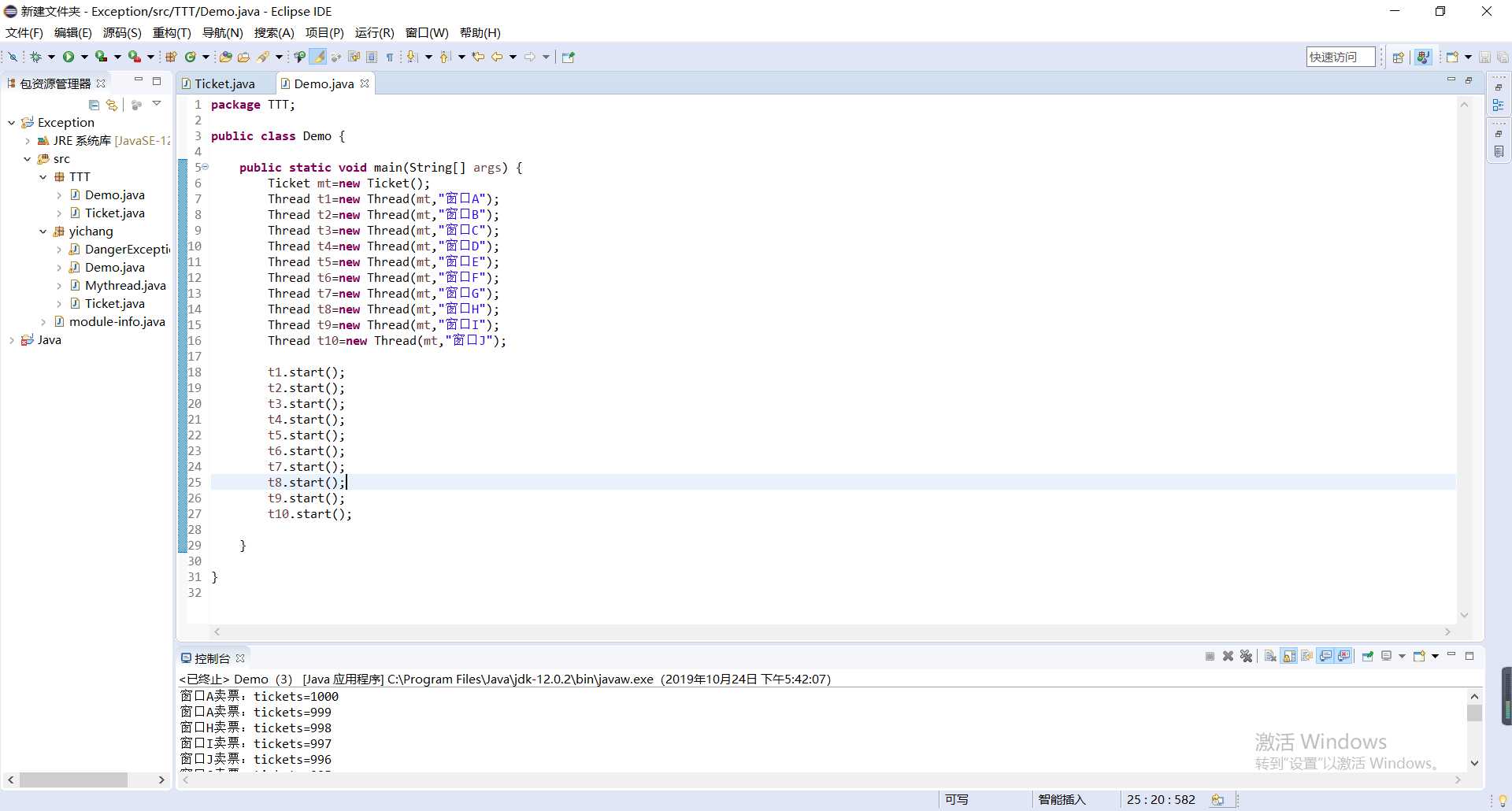Viewport: 1512px width, 811px height.
Task: Expand the JRE 系统库 node
Action: click(x=28, y=141)
